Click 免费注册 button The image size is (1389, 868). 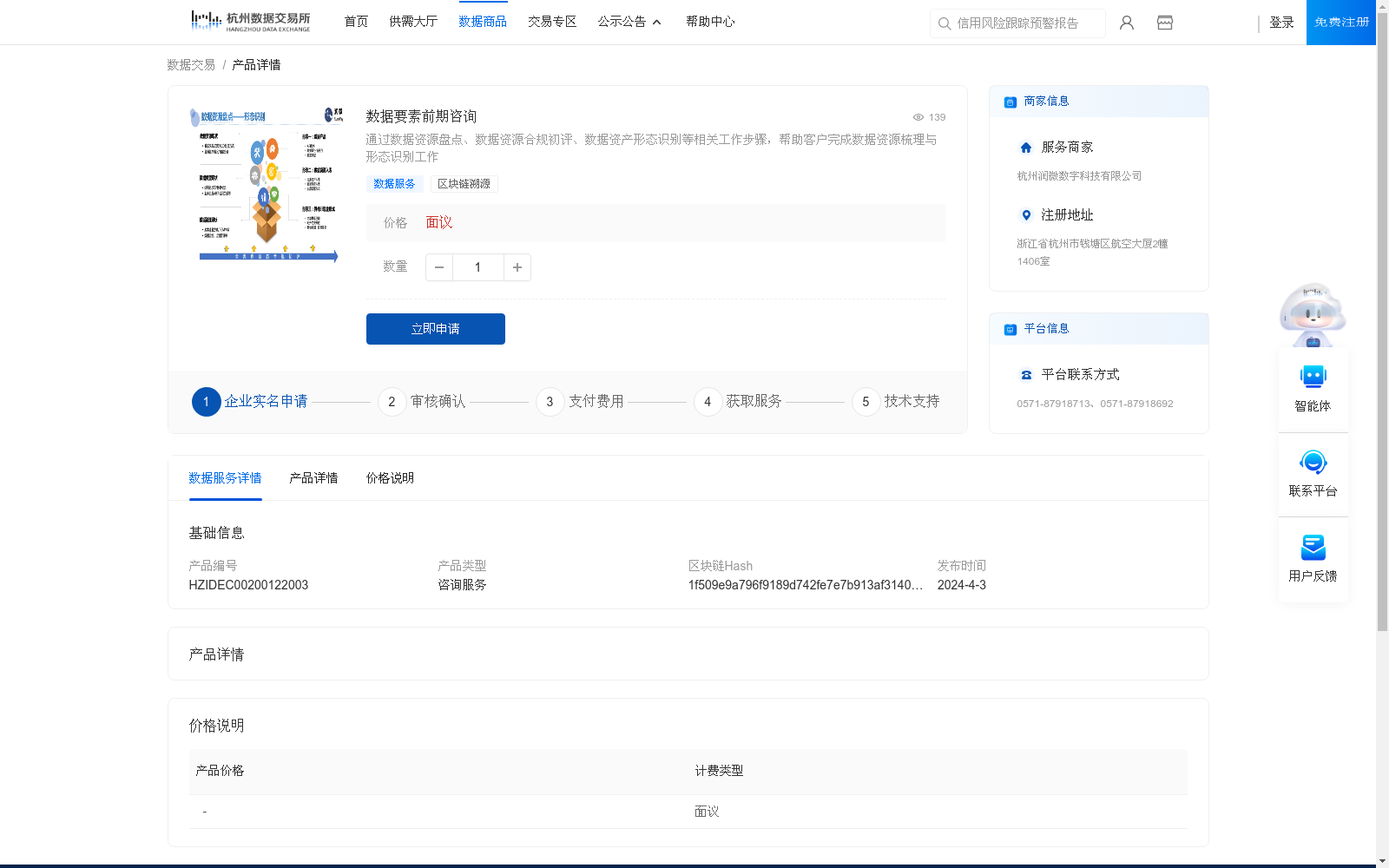(1341, 23)
